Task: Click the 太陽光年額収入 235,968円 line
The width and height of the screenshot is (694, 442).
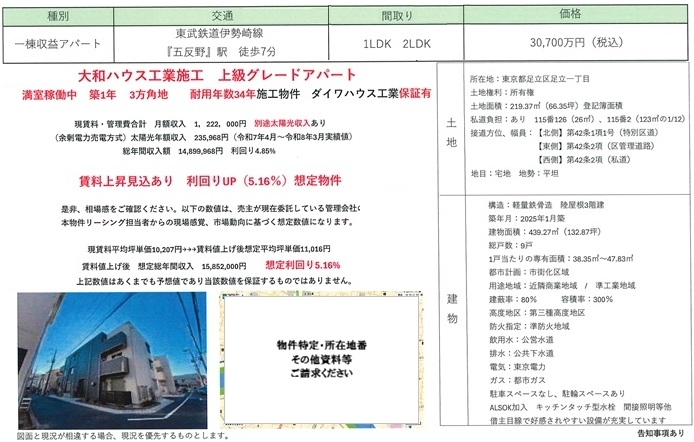Action: (x=204, y=137)
